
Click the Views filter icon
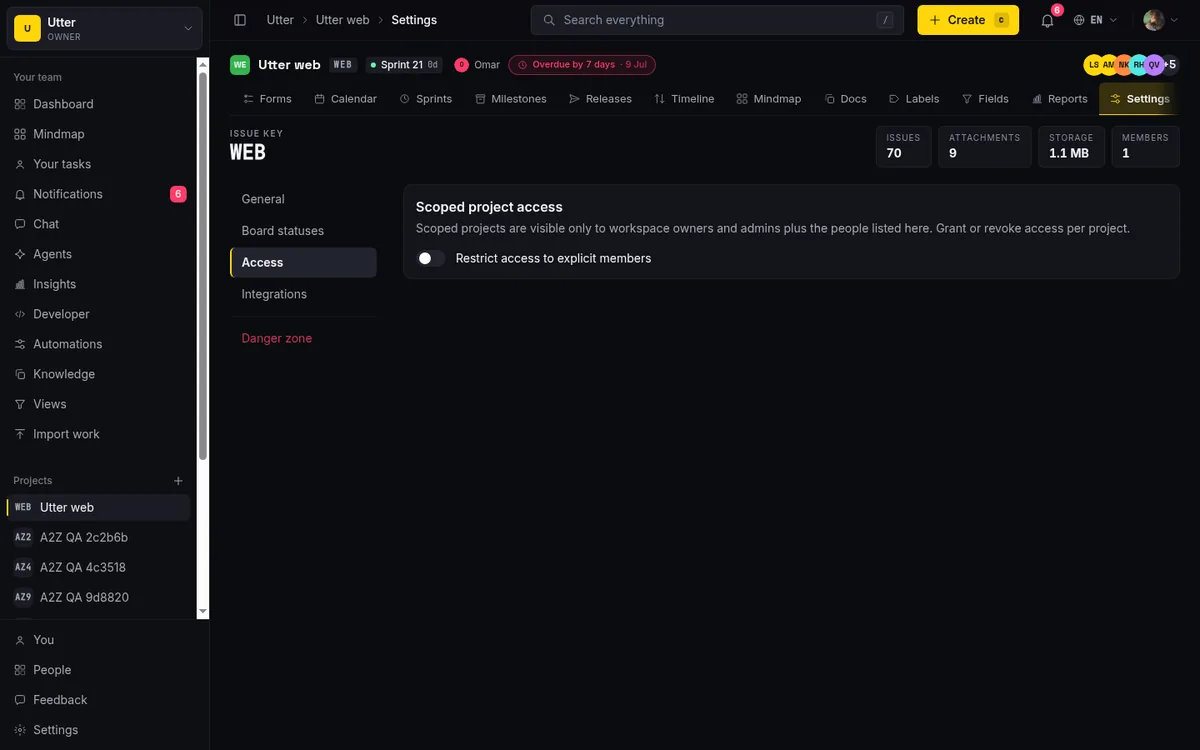(x=20, y=404)
